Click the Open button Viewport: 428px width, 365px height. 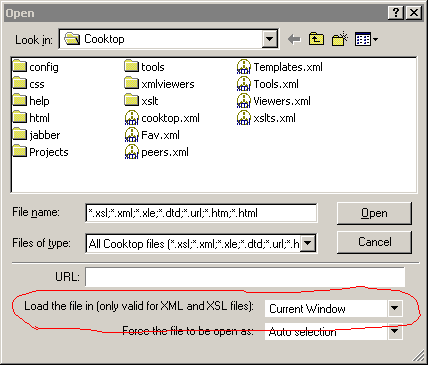(374, 213)
